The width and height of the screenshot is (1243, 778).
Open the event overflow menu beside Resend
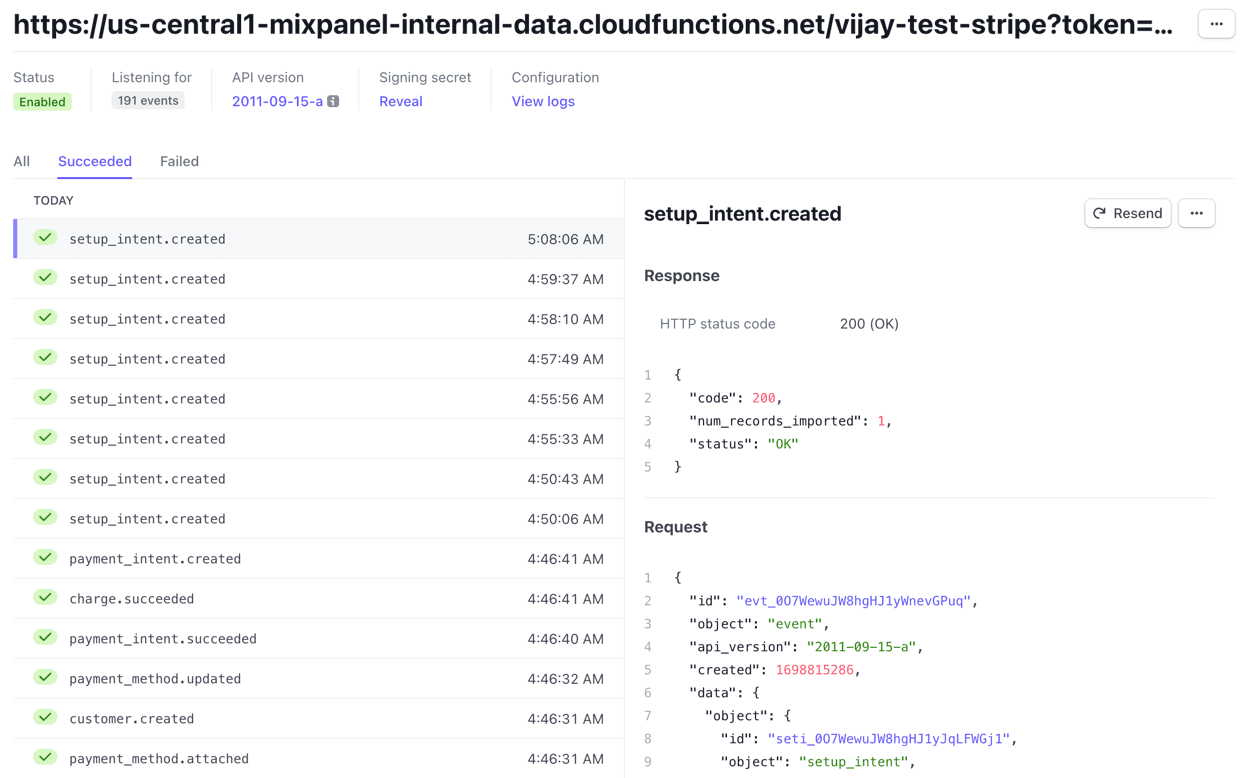point(1196,213)
